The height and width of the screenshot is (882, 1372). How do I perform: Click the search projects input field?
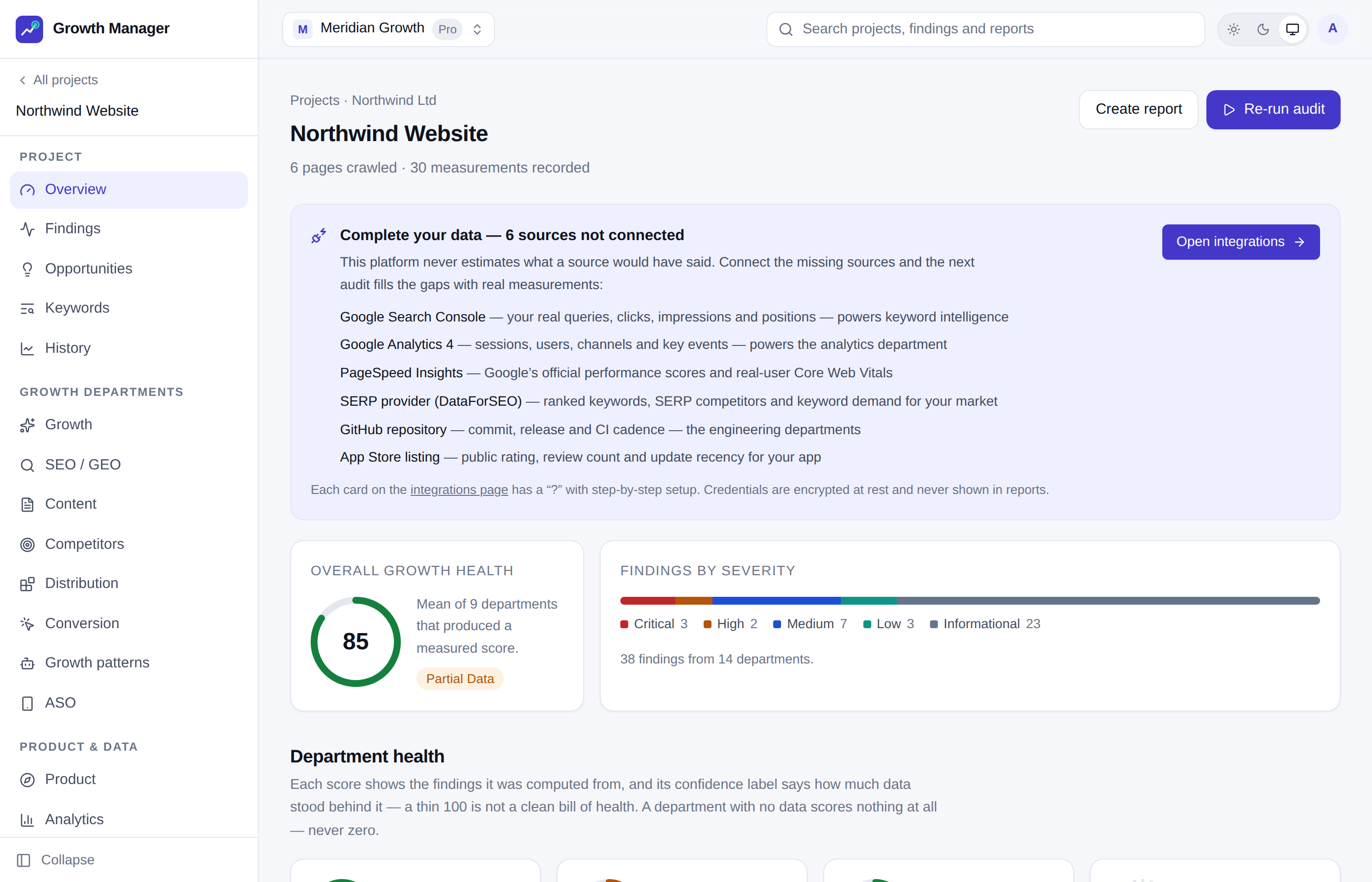(x=985, y=29)
